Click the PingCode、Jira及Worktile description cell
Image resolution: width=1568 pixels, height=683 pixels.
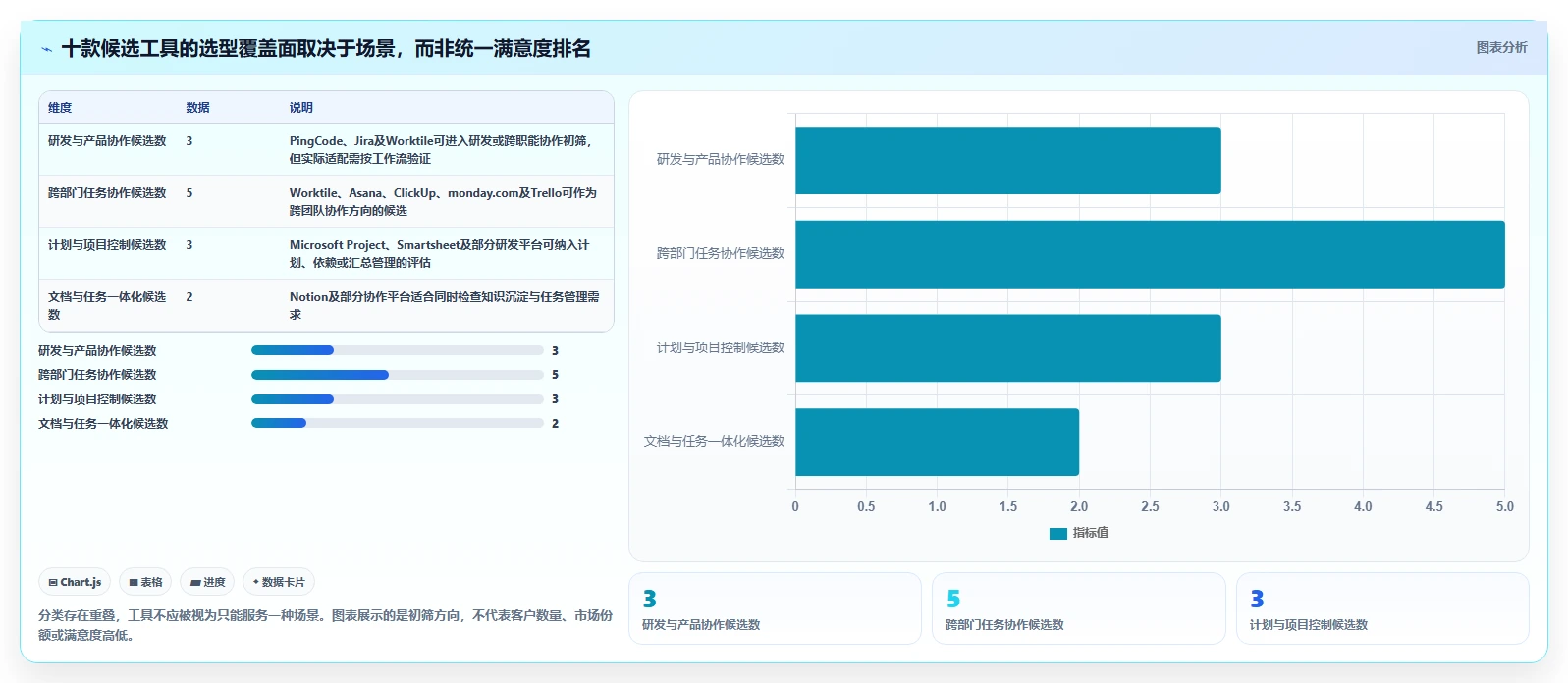443,149
